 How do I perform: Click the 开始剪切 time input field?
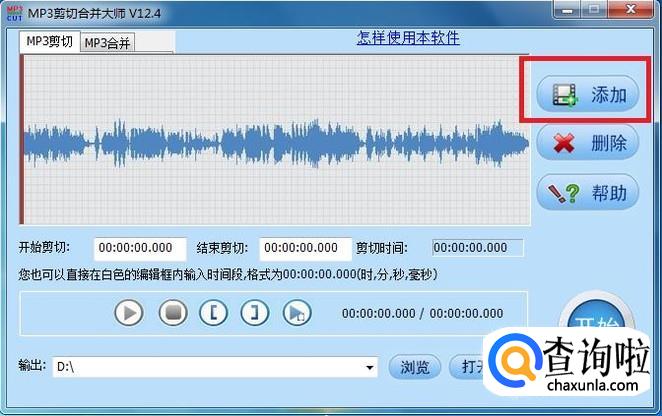click(140, 248)
